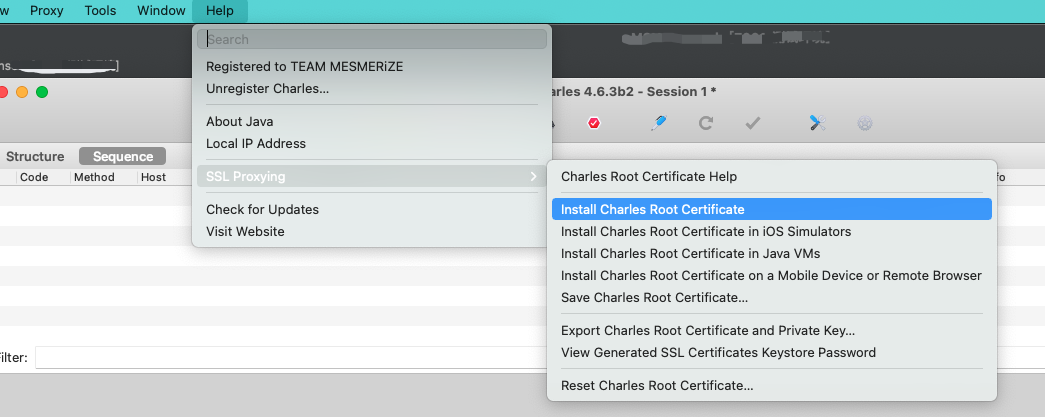Image resolution: width=1045 pixels, height=417 pixels.
Task: Open the Settings gear icon
Action: pyautogui.click(x=865, y=123)
